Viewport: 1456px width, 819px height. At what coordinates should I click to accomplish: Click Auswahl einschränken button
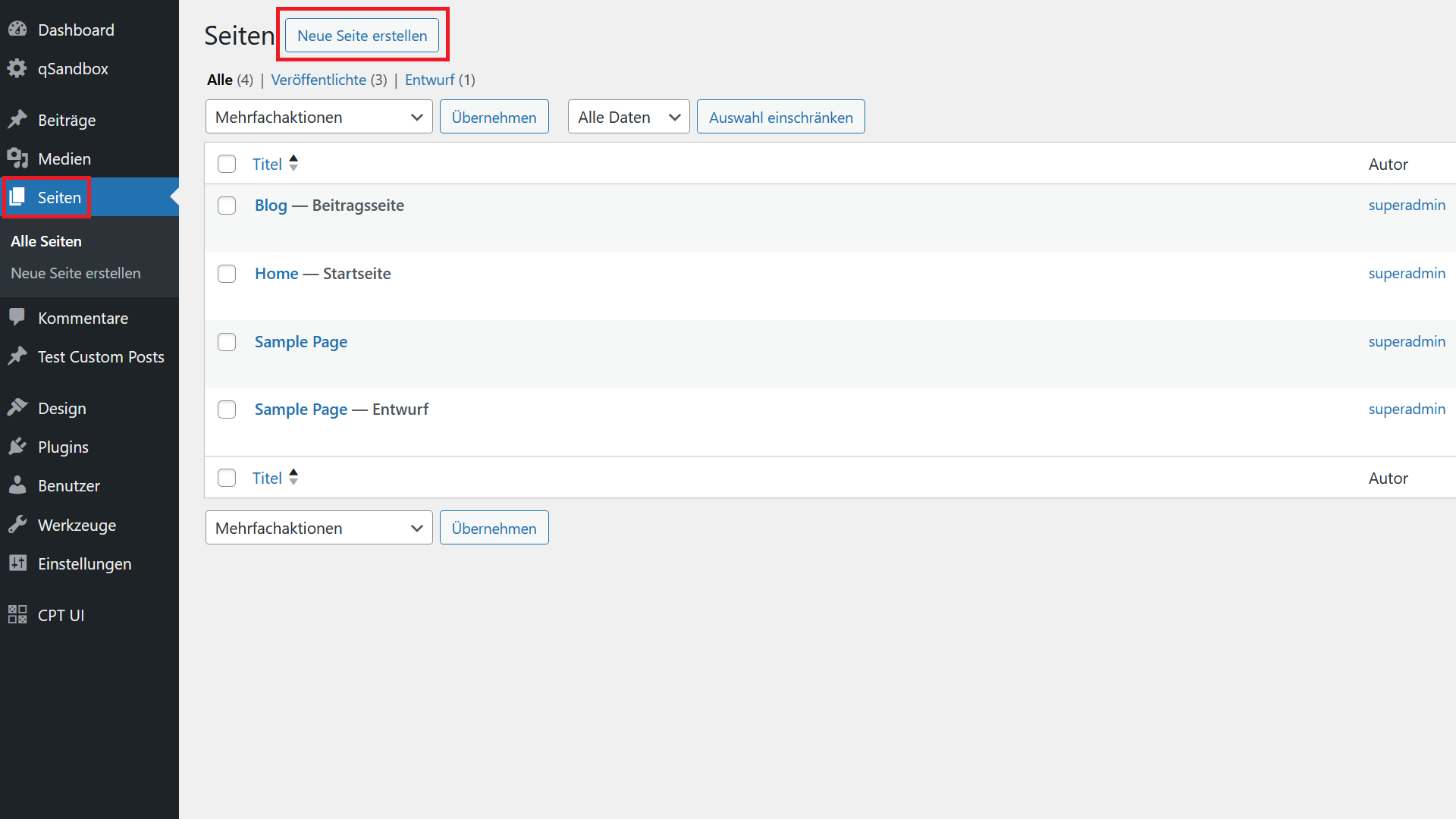pos(780,117)
